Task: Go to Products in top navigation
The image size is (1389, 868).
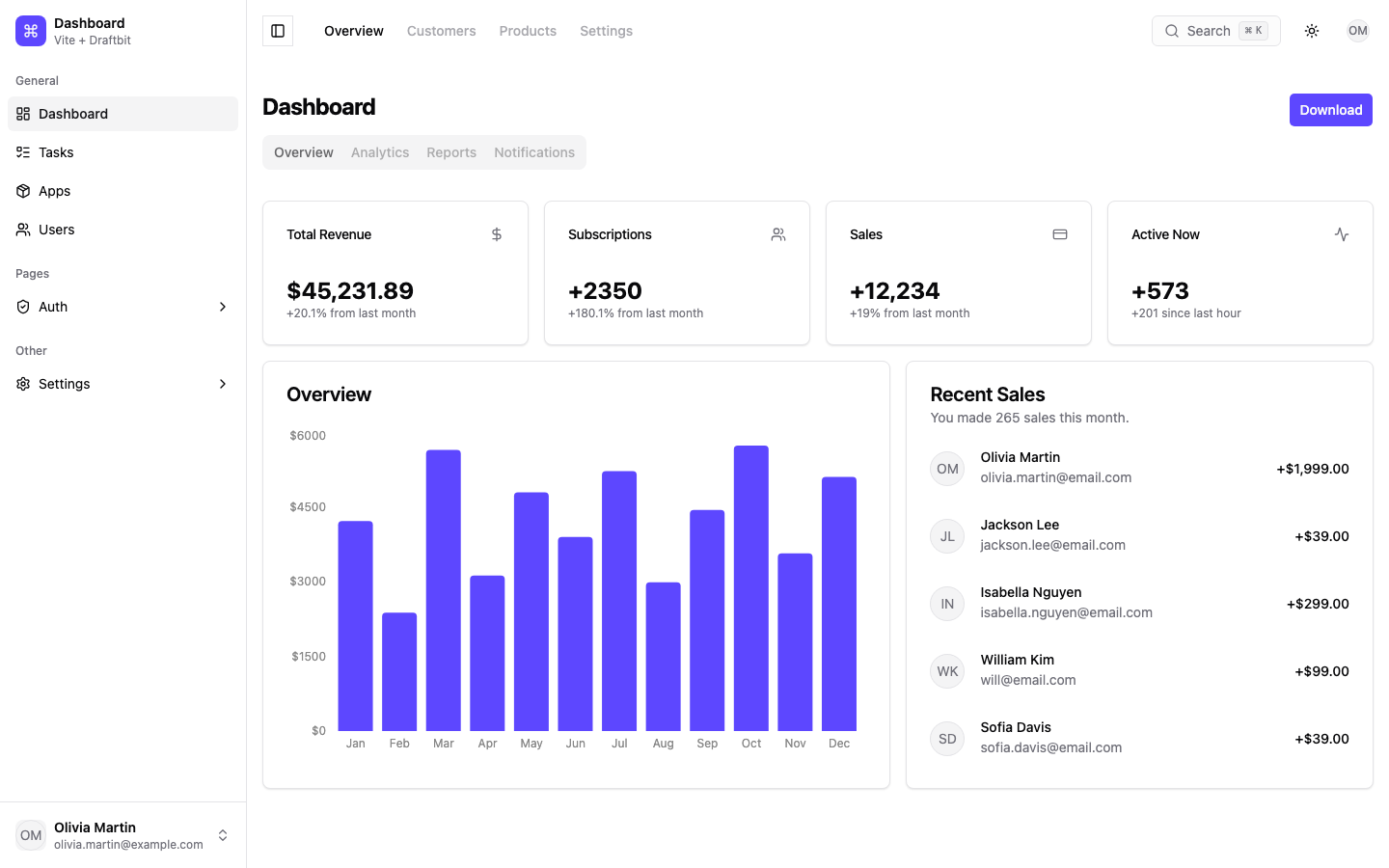Action: 528,31
